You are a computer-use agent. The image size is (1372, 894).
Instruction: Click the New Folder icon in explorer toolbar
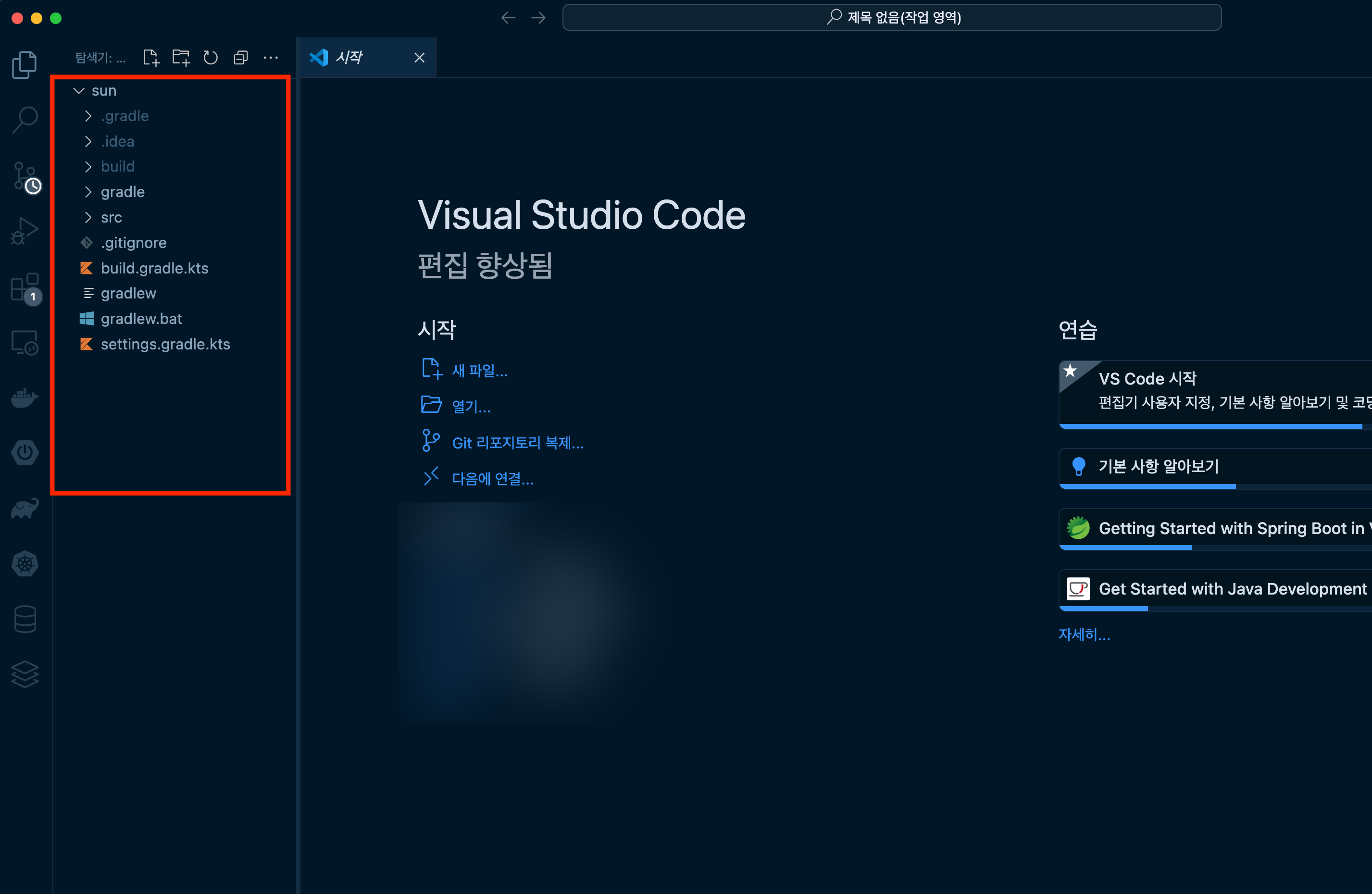point(181,58)
